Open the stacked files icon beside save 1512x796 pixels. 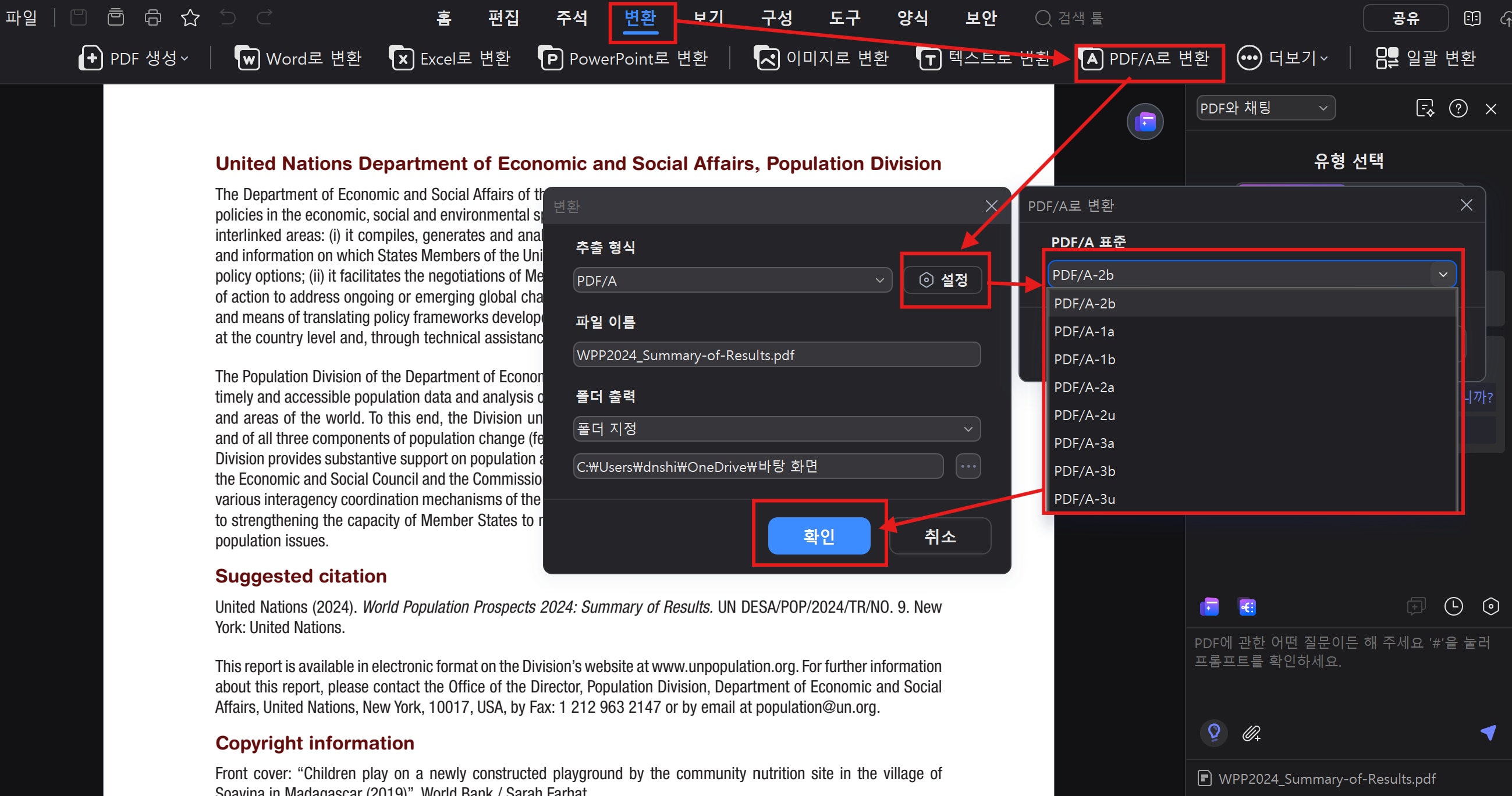pos(116,17)
